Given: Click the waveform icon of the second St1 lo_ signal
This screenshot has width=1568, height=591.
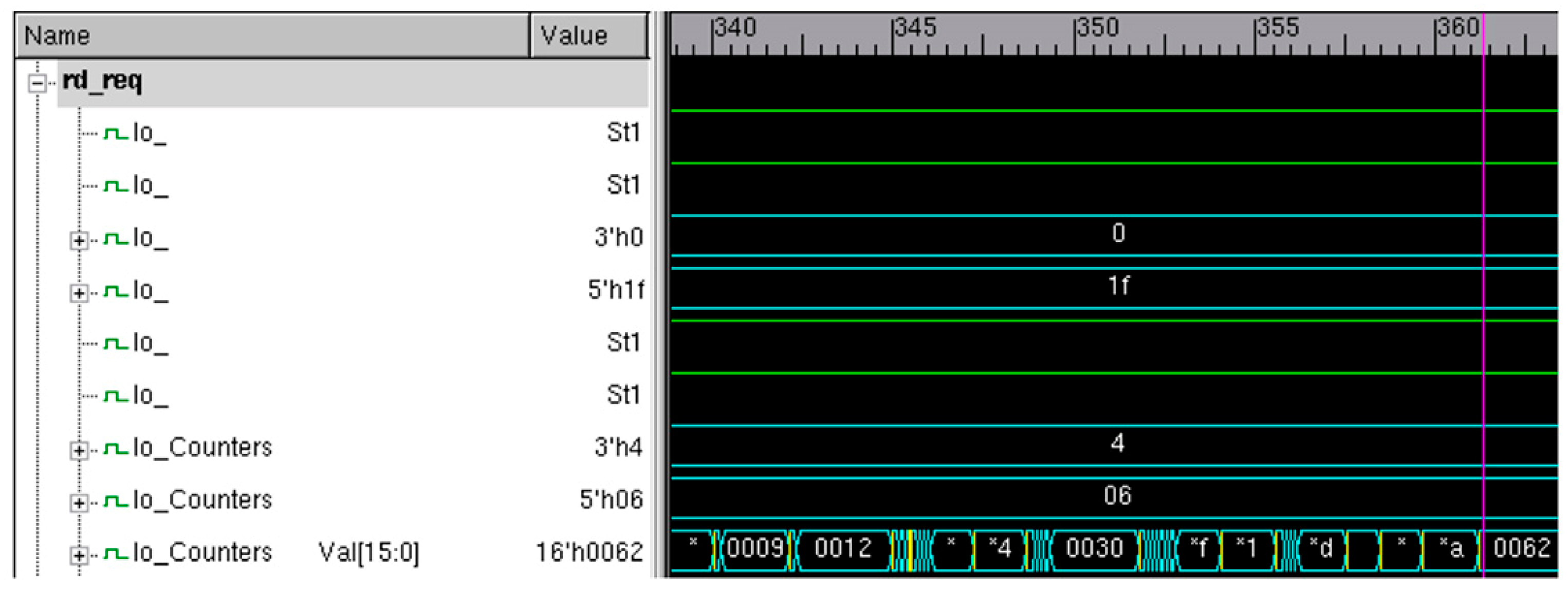Looking at the screenshot, I should point(116,185).
